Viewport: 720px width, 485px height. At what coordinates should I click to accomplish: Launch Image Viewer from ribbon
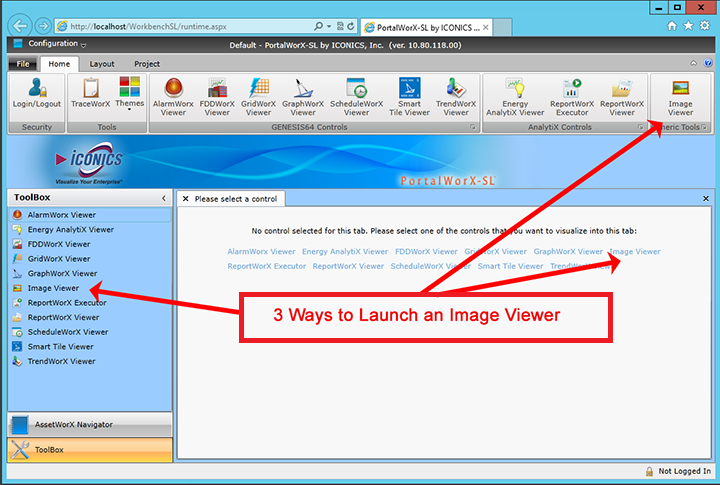[680, 97]
